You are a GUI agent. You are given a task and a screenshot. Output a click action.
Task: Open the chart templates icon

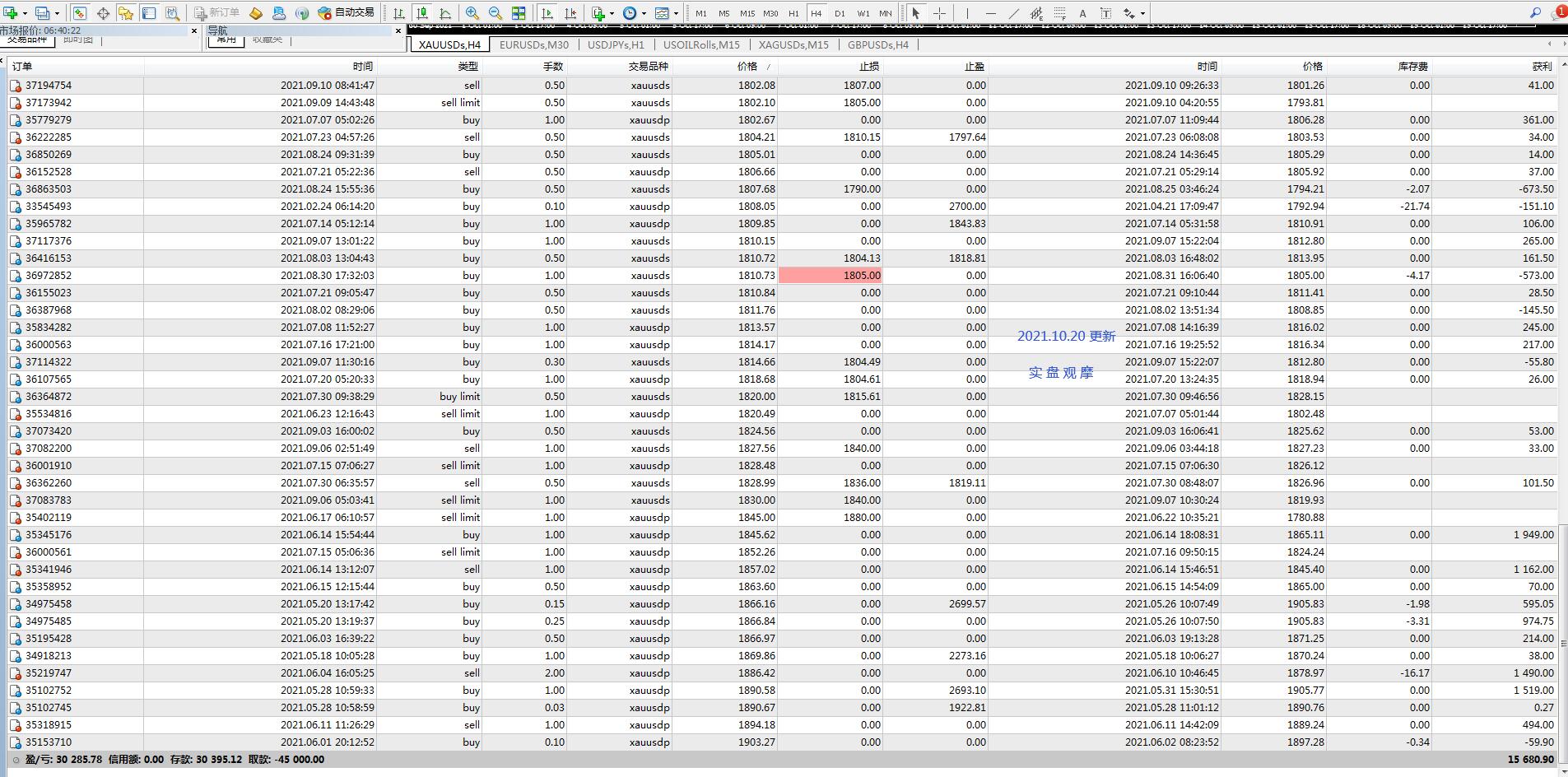pos(662,13)
